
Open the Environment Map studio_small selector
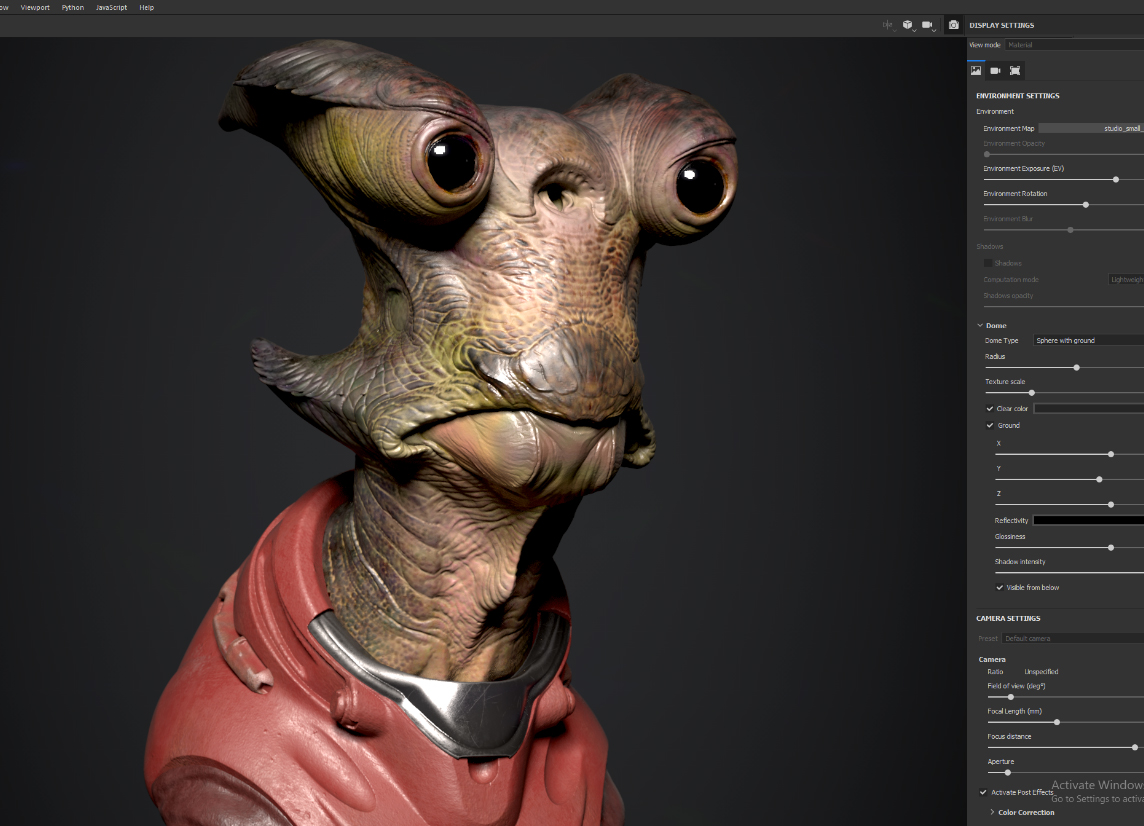click(x=1090, y=128)
